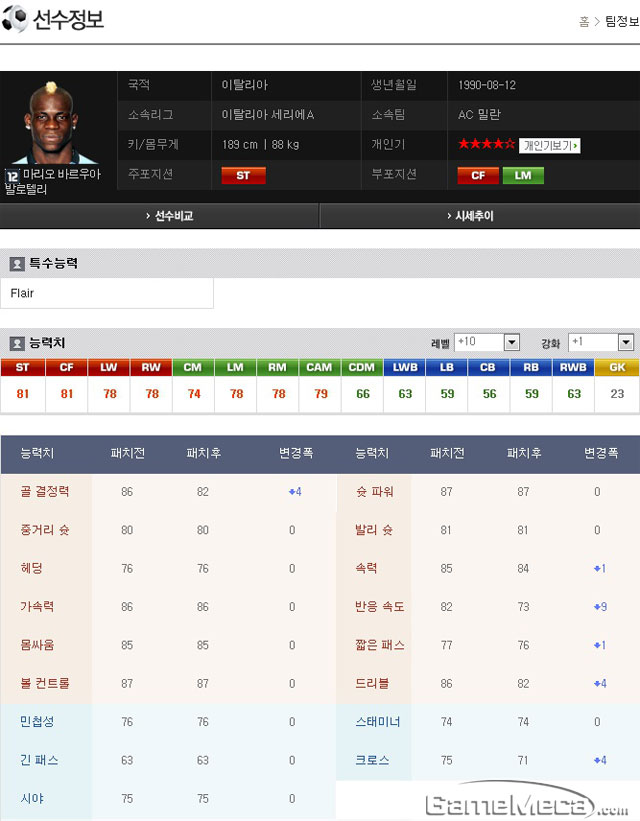The image size is (640, 821).
Task: Click the 발리 슛 stat label
Action: coord(374,530)
